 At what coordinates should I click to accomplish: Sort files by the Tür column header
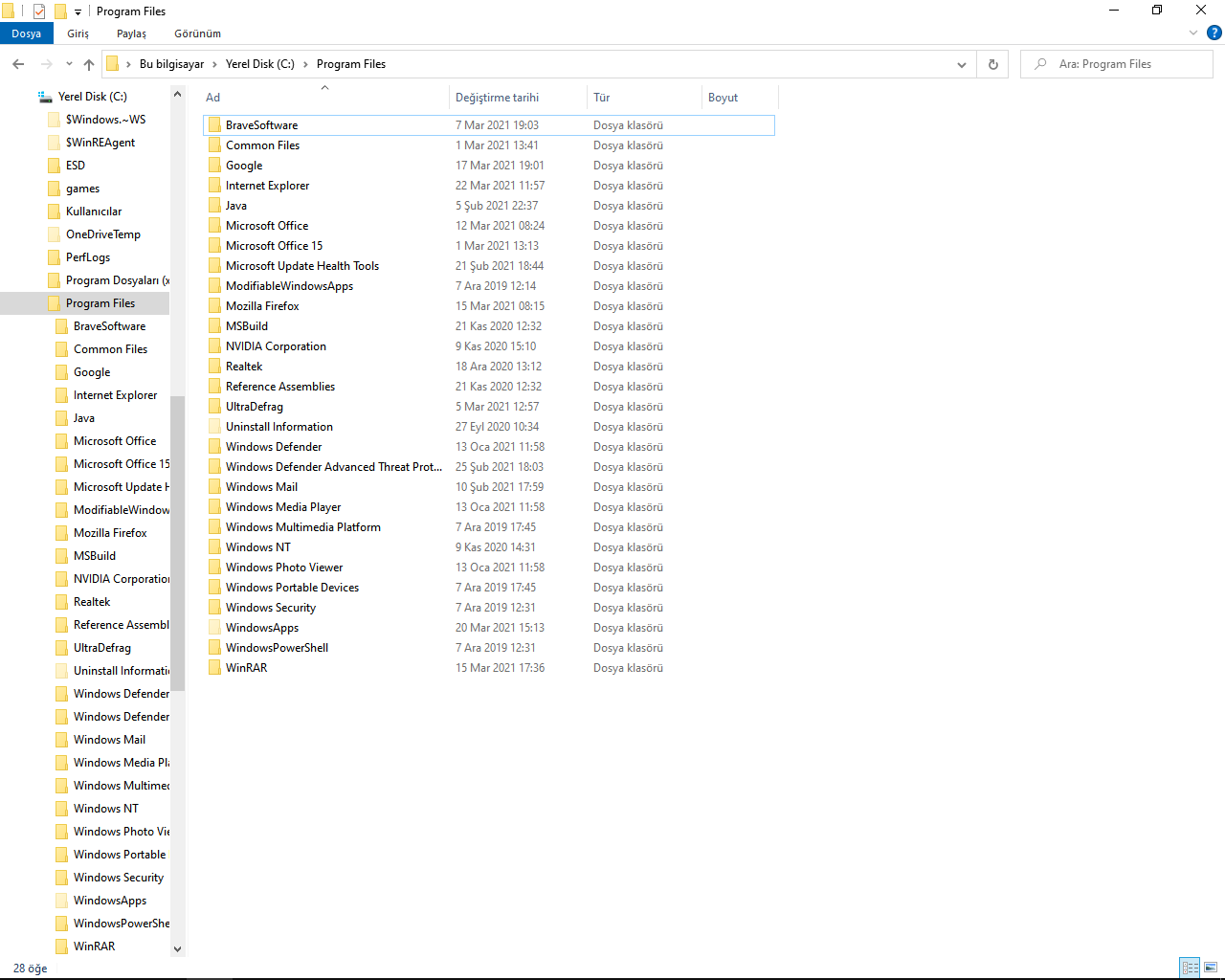click(644, 98)
